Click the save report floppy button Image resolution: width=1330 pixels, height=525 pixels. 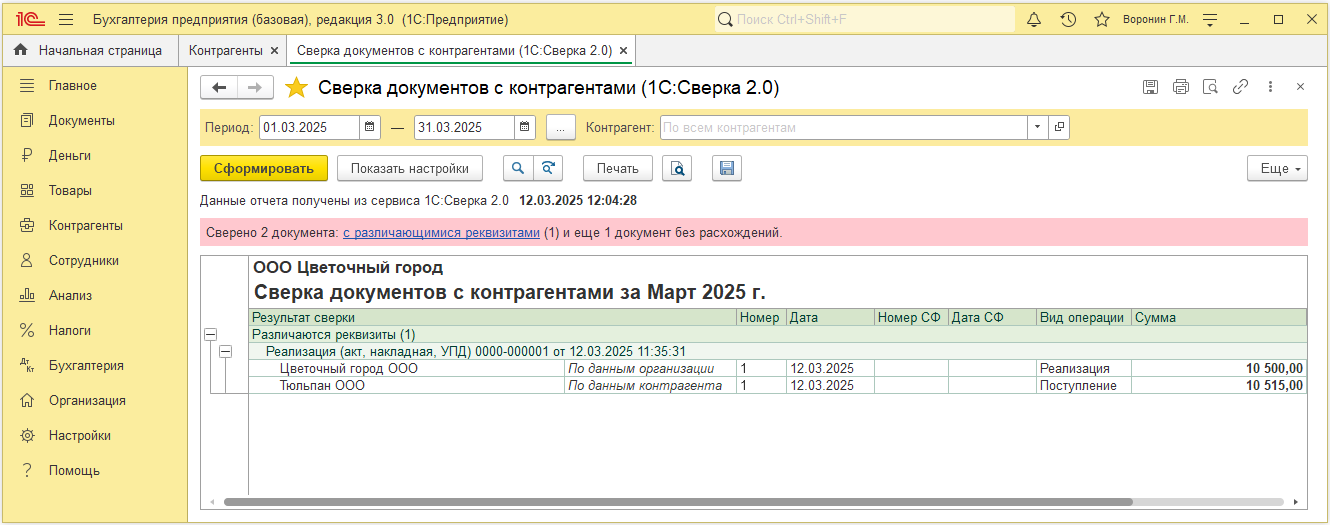point(727,169)
